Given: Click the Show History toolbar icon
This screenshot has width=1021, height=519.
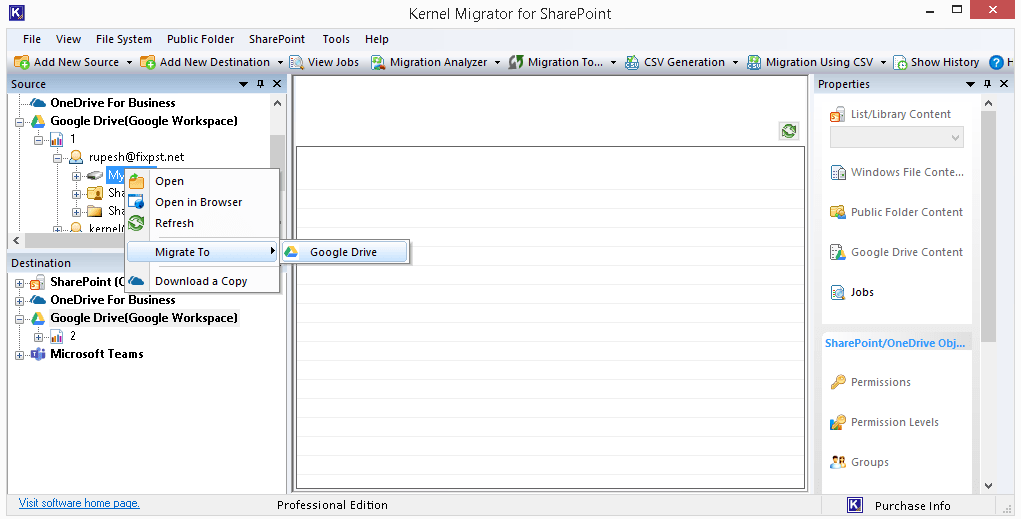Looking at the screenshot, I should point(900,62).
